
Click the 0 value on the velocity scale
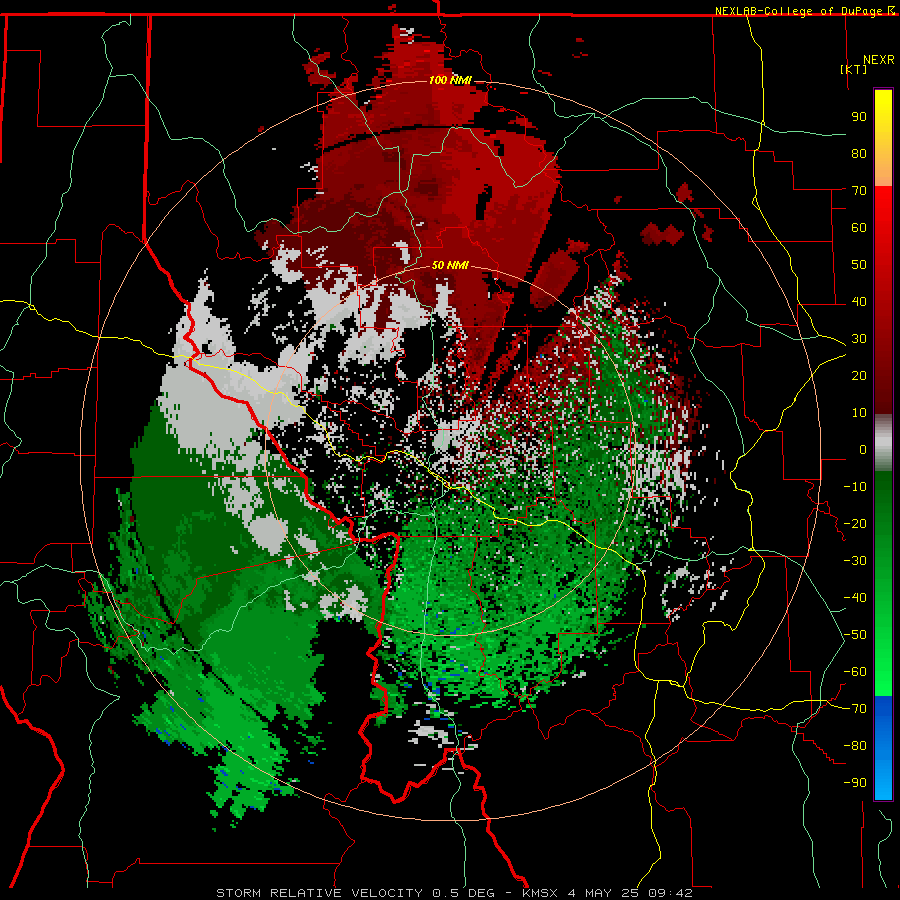(x=863, y=450)
